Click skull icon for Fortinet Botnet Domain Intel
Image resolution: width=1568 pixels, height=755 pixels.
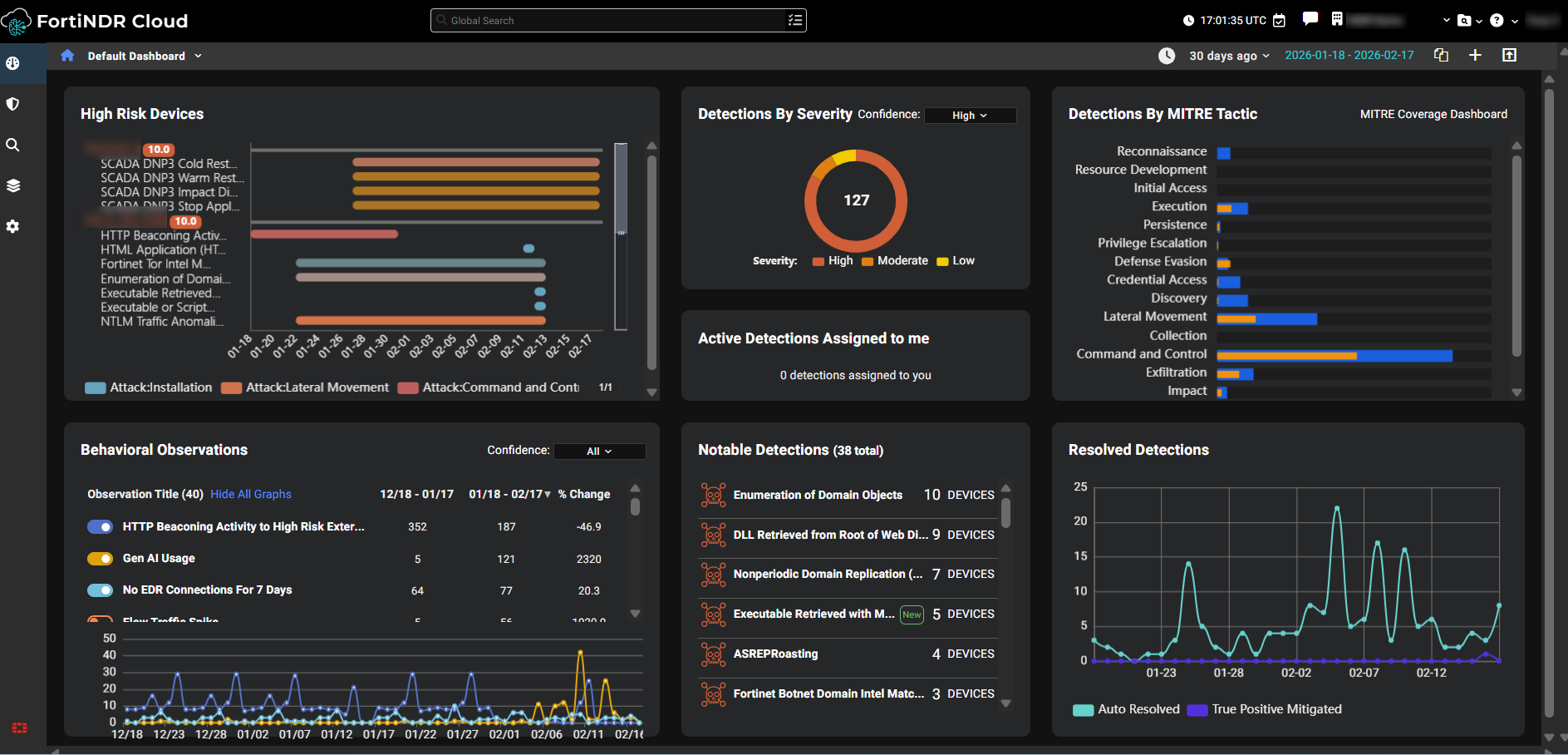click(x=713, y=693)
